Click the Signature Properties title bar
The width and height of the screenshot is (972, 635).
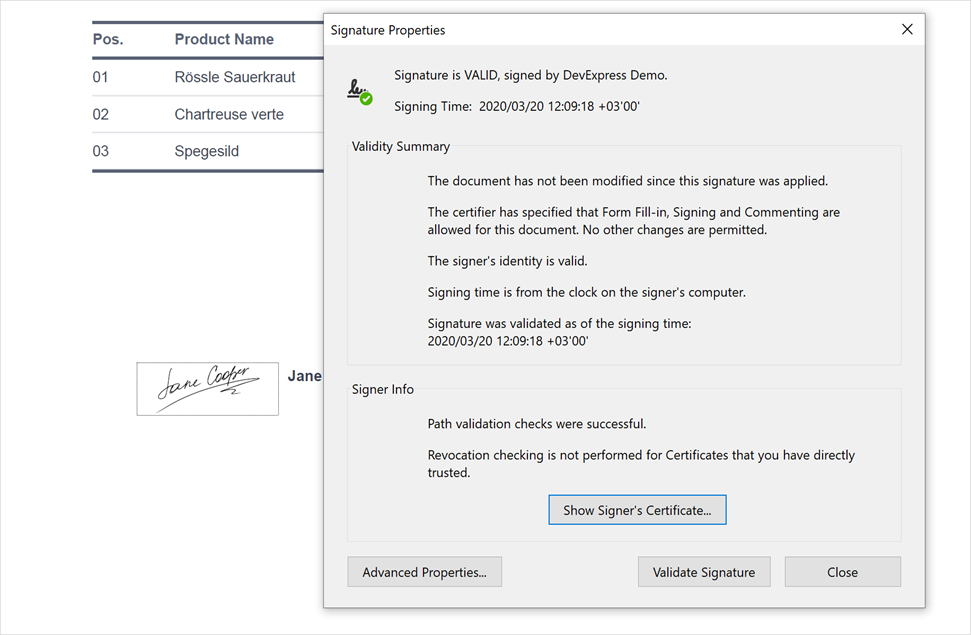click(600, 30)
